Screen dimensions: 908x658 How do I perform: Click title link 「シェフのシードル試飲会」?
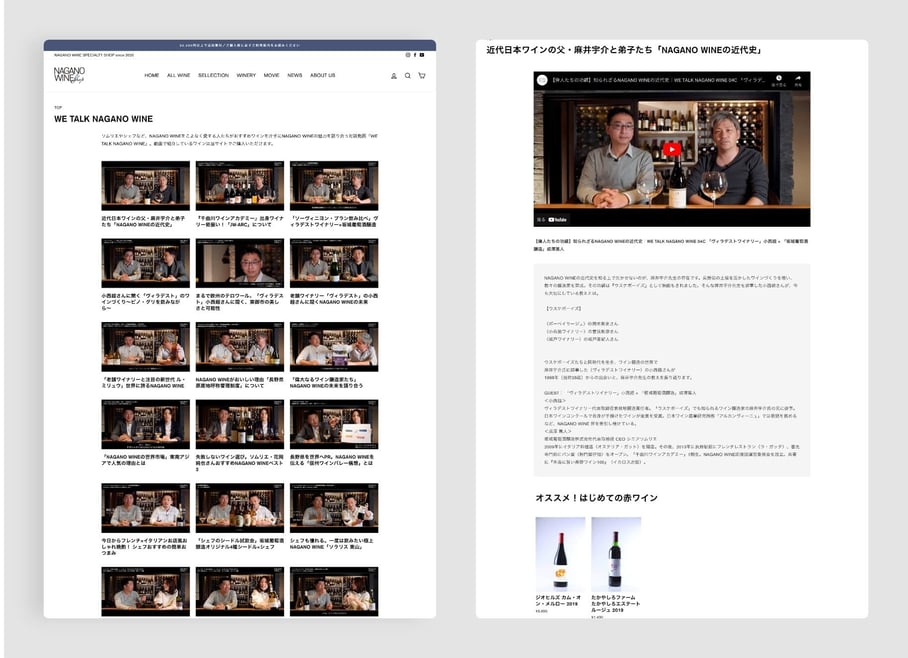point(240,543)
